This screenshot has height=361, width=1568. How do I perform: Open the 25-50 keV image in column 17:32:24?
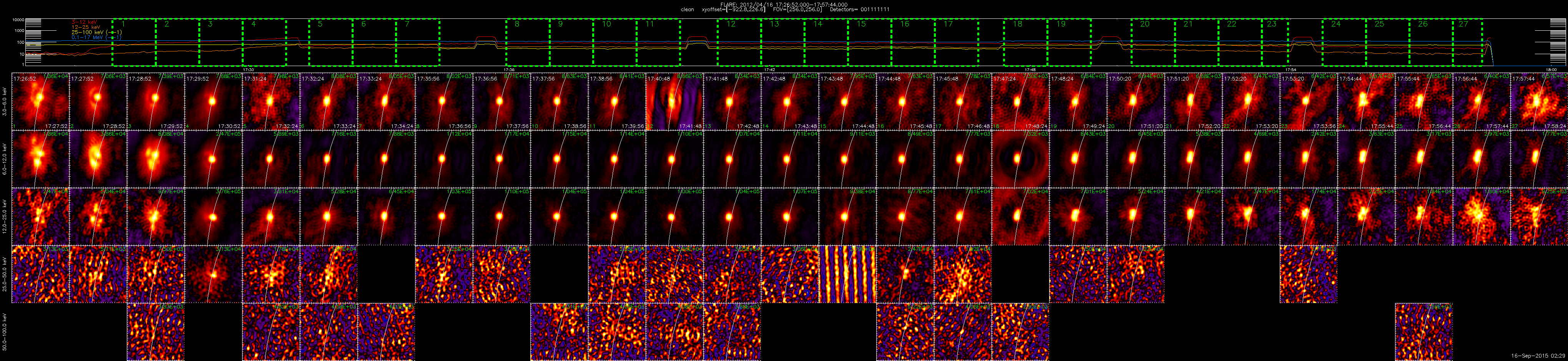329,274
